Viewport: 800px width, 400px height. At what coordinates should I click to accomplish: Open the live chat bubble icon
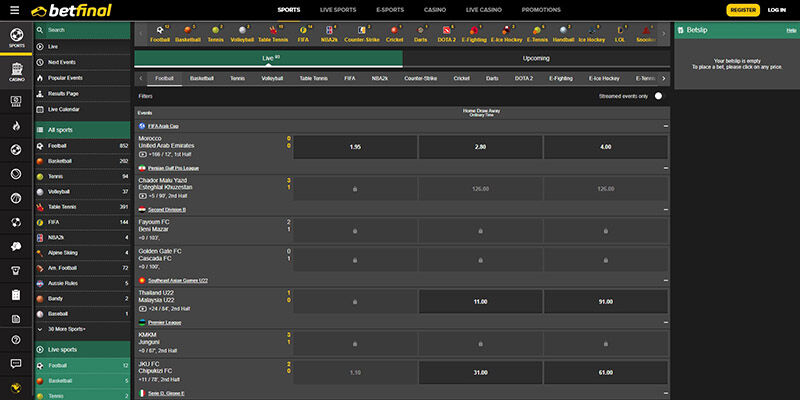click(16, 364)
